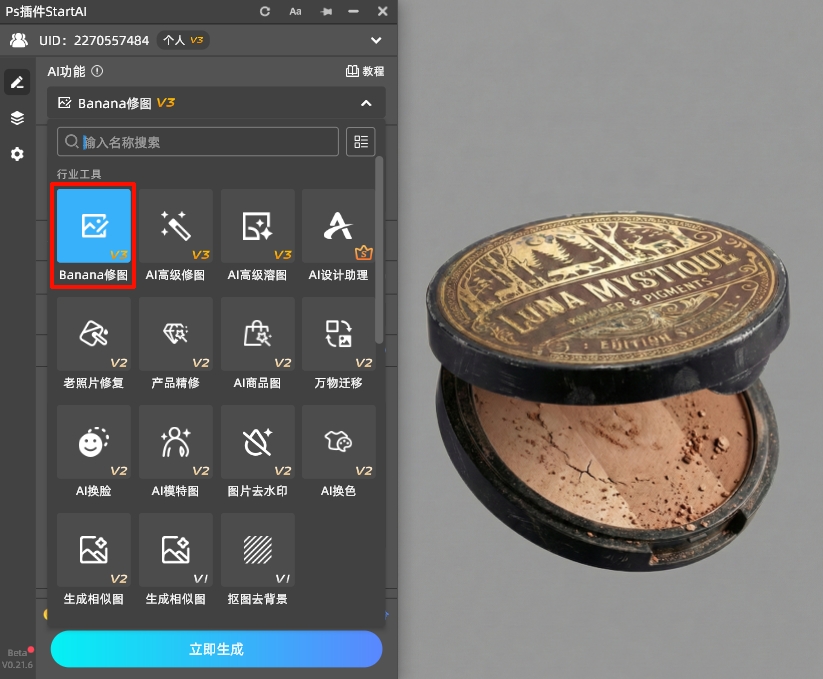Click the 立即生成 button
The height and width of the screenshot is (679, 823).
216,649
